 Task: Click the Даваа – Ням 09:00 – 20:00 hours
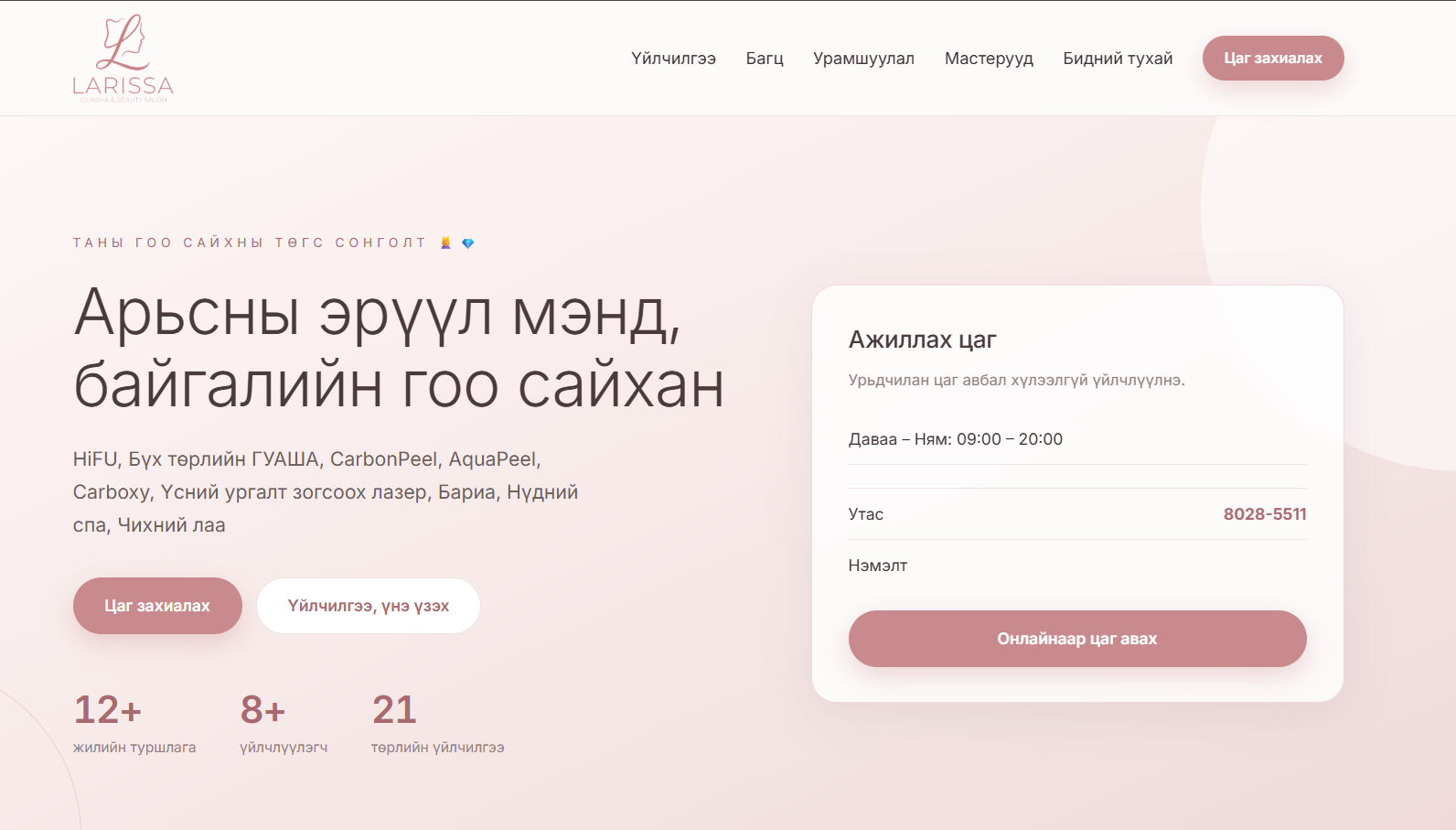[956, 439]
